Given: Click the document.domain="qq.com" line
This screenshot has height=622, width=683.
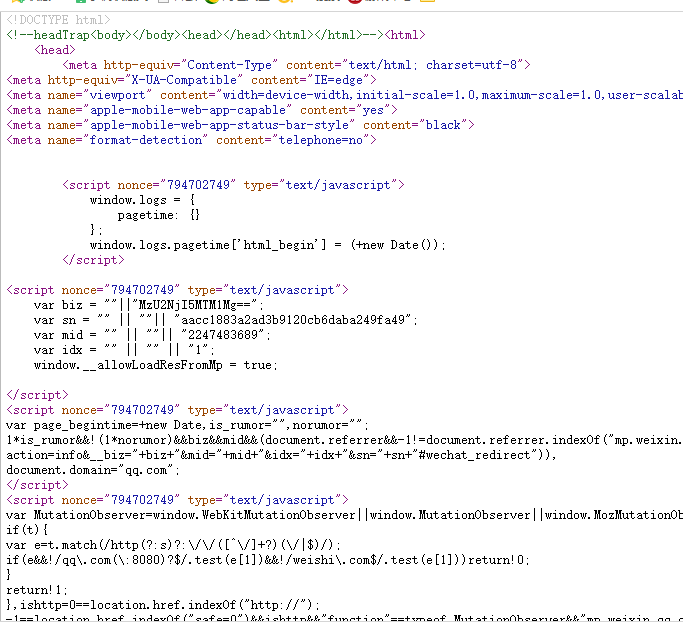Looking at the screenshot, I should pos(93,470).
